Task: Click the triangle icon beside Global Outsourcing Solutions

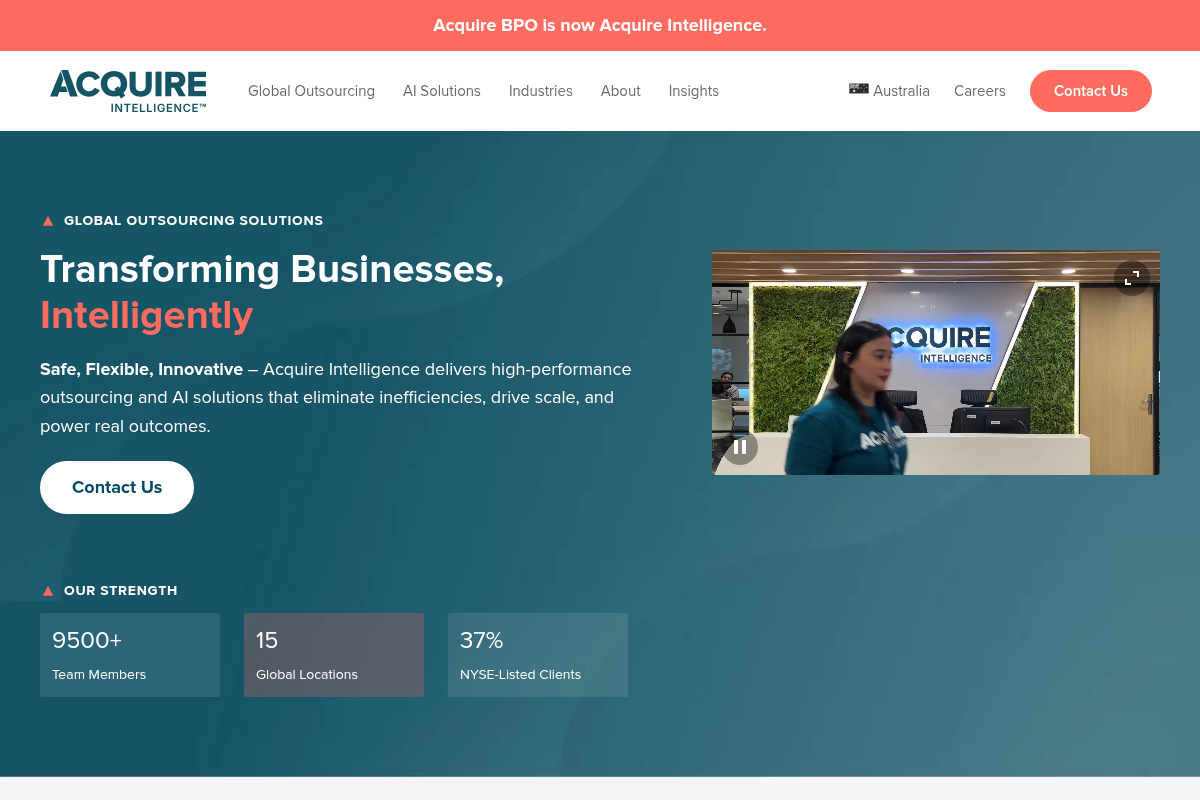Action: (48, 221)
